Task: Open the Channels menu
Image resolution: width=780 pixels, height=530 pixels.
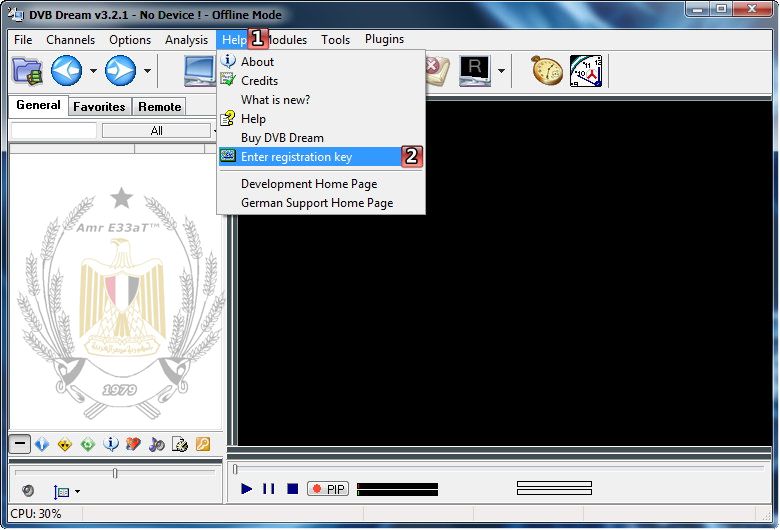Action: 70,40
